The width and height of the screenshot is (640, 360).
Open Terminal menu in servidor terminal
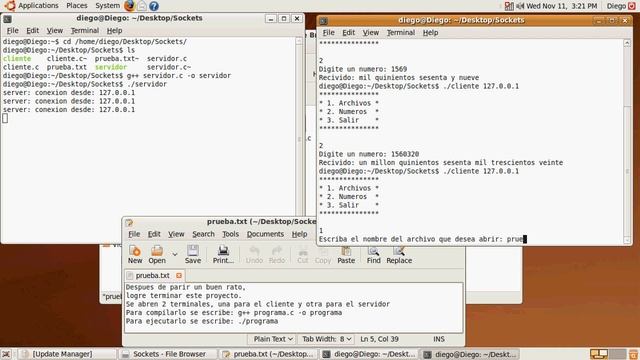pyautogui.click(x=84, y=31)
